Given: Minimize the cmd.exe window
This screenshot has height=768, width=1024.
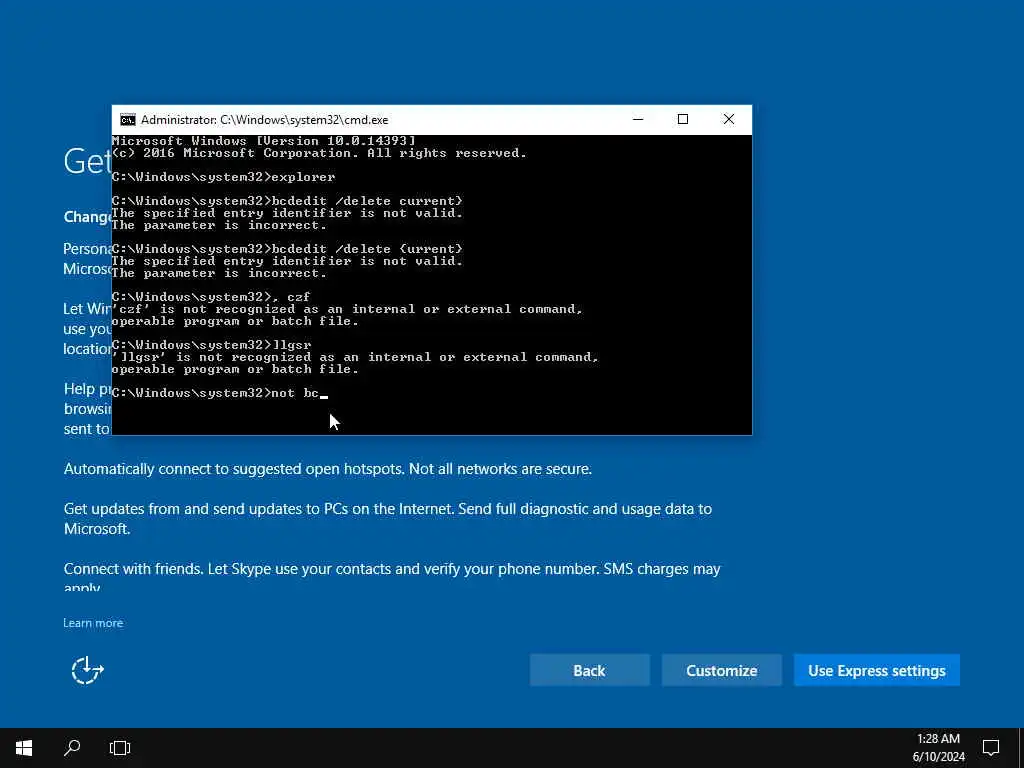Looking at the screenshot, I should (638, 120).
